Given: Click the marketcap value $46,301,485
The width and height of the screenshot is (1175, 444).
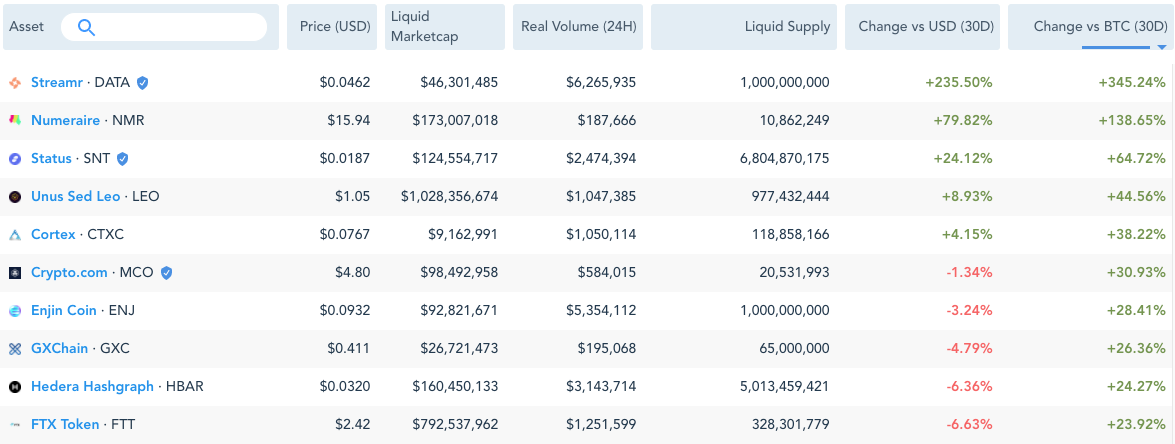Looking at the screenshot, I should 459,82.
